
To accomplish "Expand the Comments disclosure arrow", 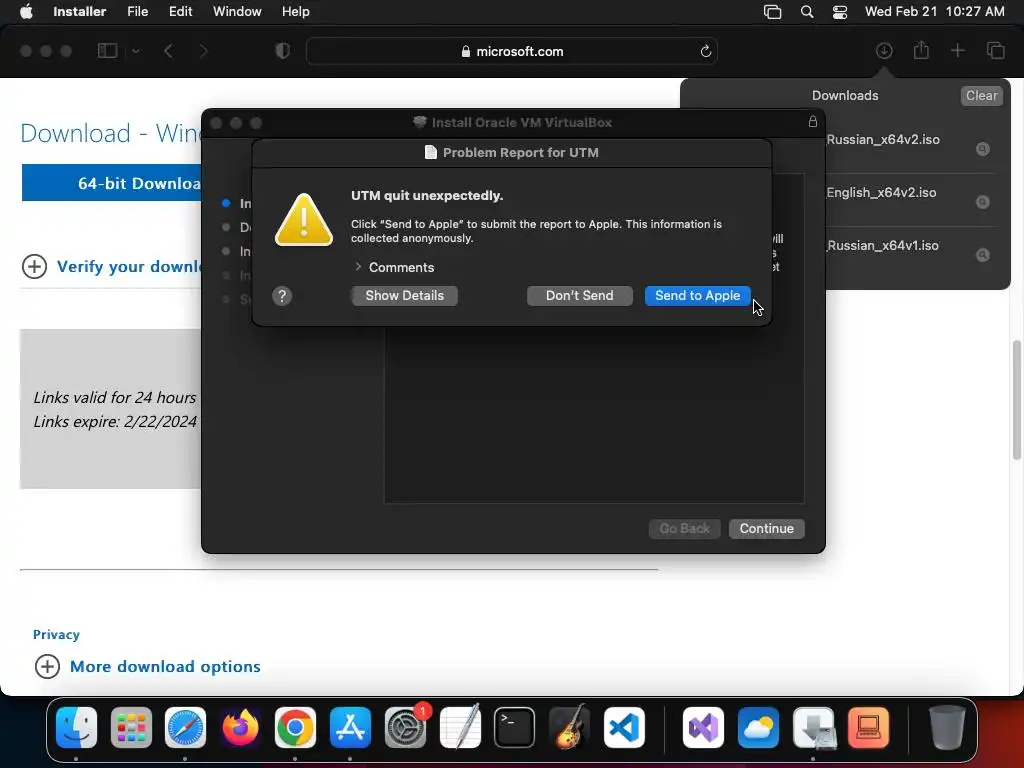I will [358, 266].
